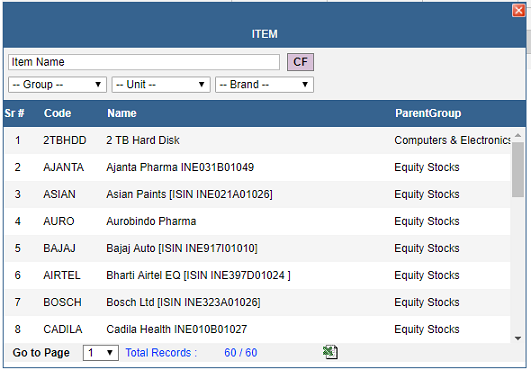531x370 pixels.
Task: Click Equity Stocks cell in Bosch row
Action: [427, 302]
